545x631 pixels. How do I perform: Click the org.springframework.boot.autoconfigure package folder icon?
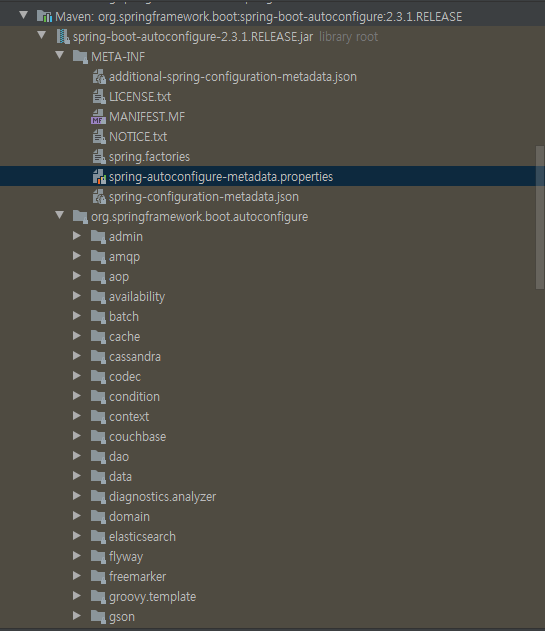80,217
